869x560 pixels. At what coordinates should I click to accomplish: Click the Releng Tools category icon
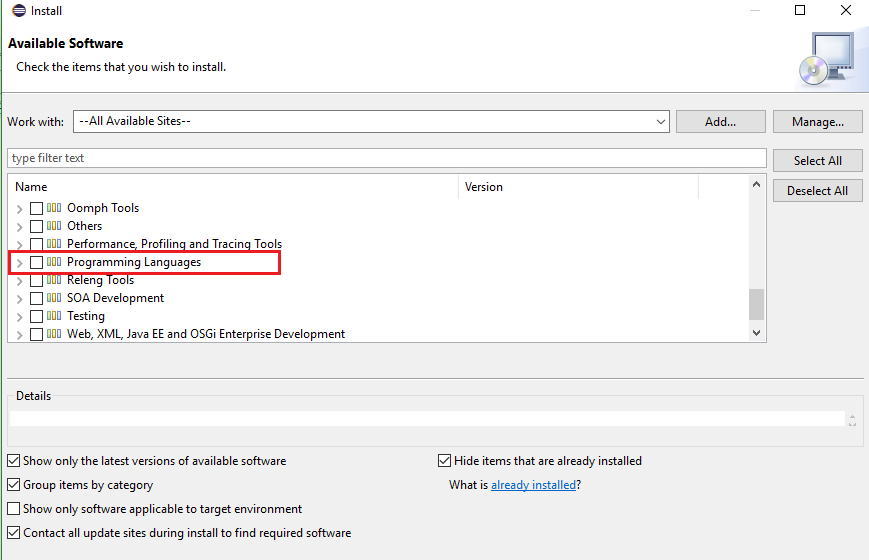54,279
